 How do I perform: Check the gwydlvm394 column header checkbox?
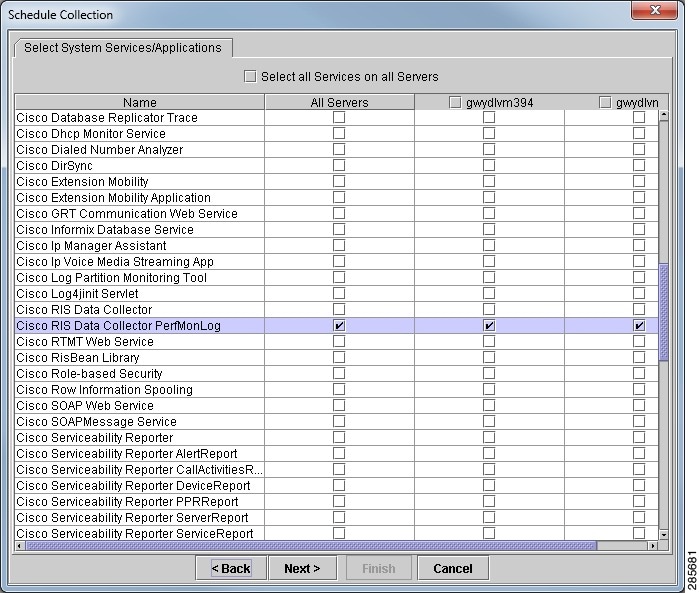coord(455,103)
